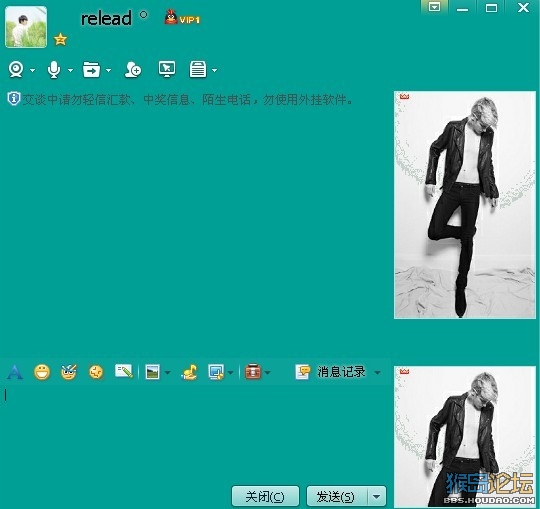540x509 pixels.
Task: Open the smiley emoticon picker
Action: 42,372
